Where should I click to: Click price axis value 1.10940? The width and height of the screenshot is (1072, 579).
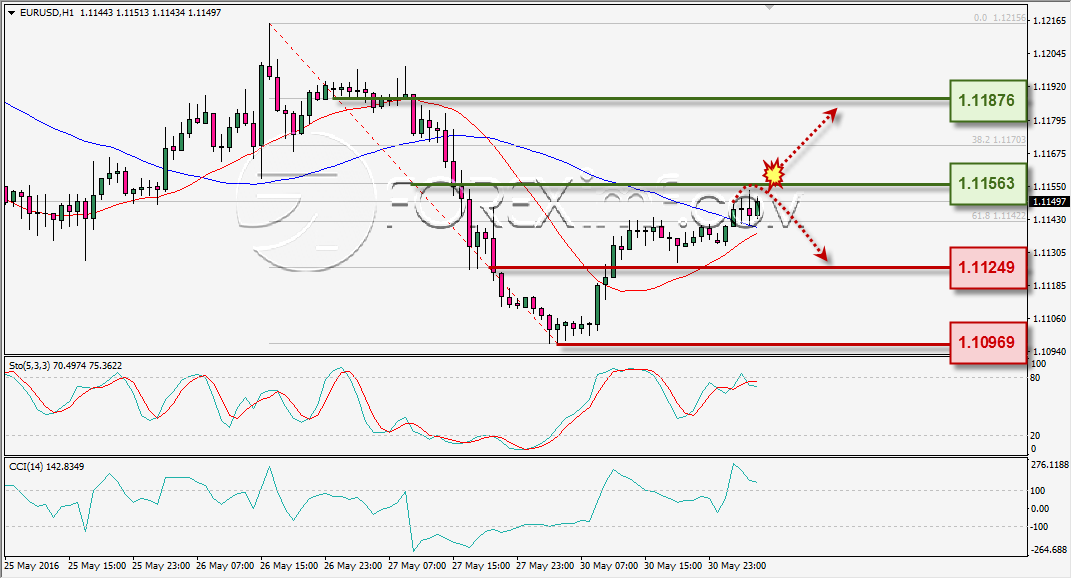tap(1049, 351)
